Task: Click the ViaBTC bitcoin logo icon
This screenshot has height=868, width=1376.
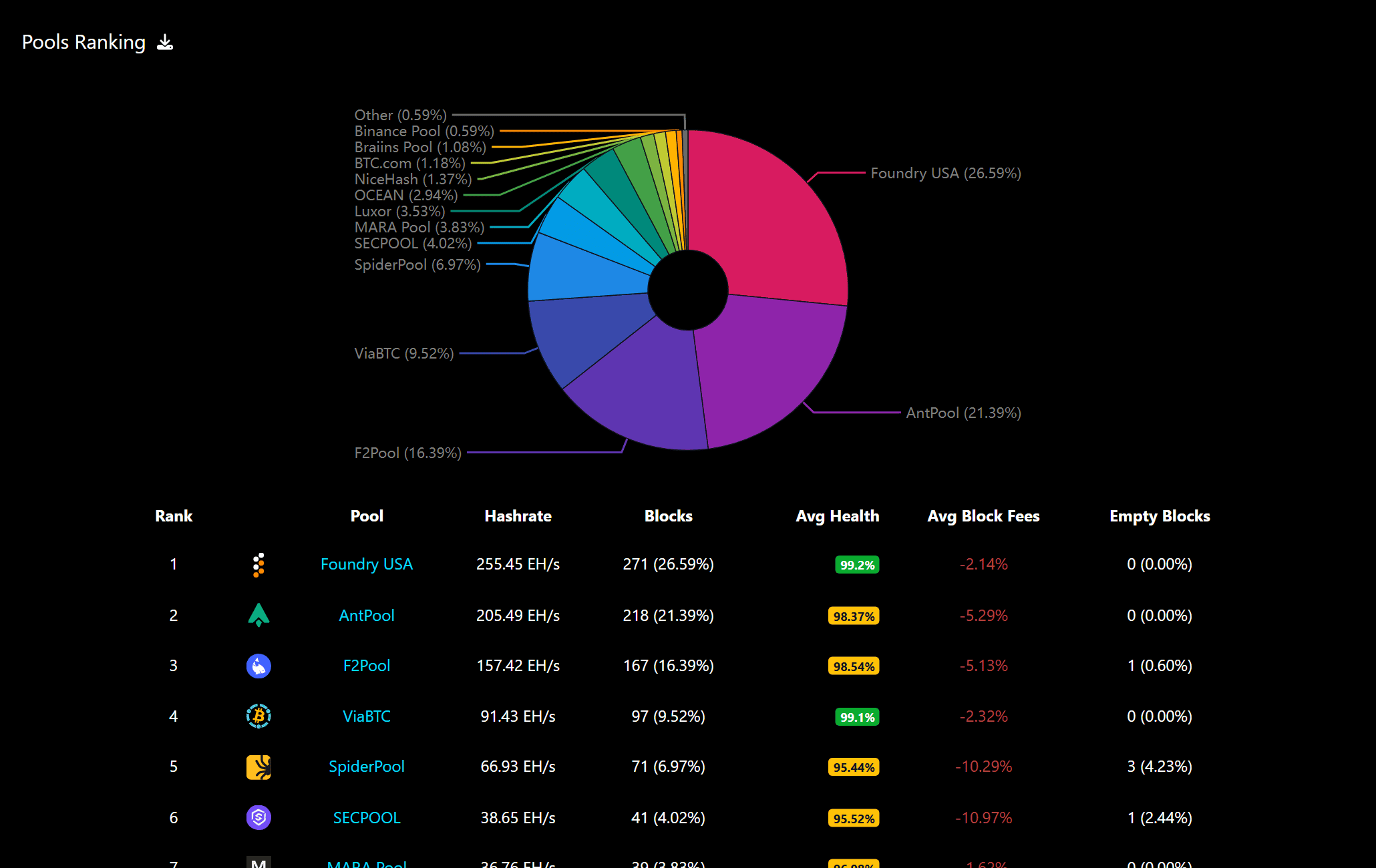Action: (x=259, y=716)
